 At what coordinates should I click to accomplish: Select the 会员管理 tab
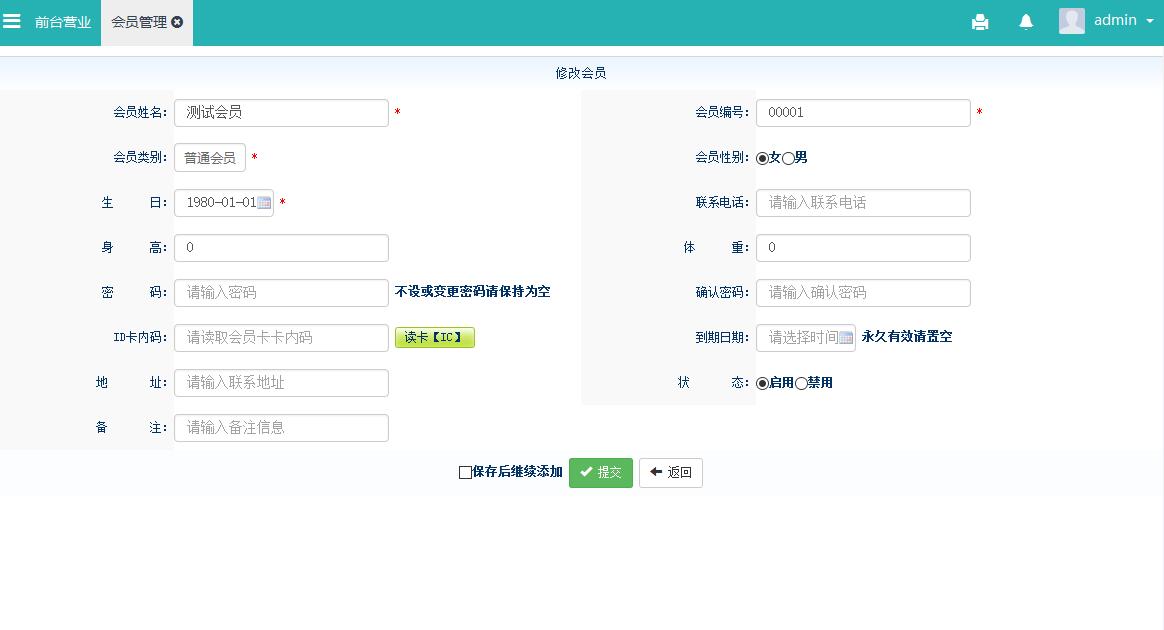click(138, 22)
